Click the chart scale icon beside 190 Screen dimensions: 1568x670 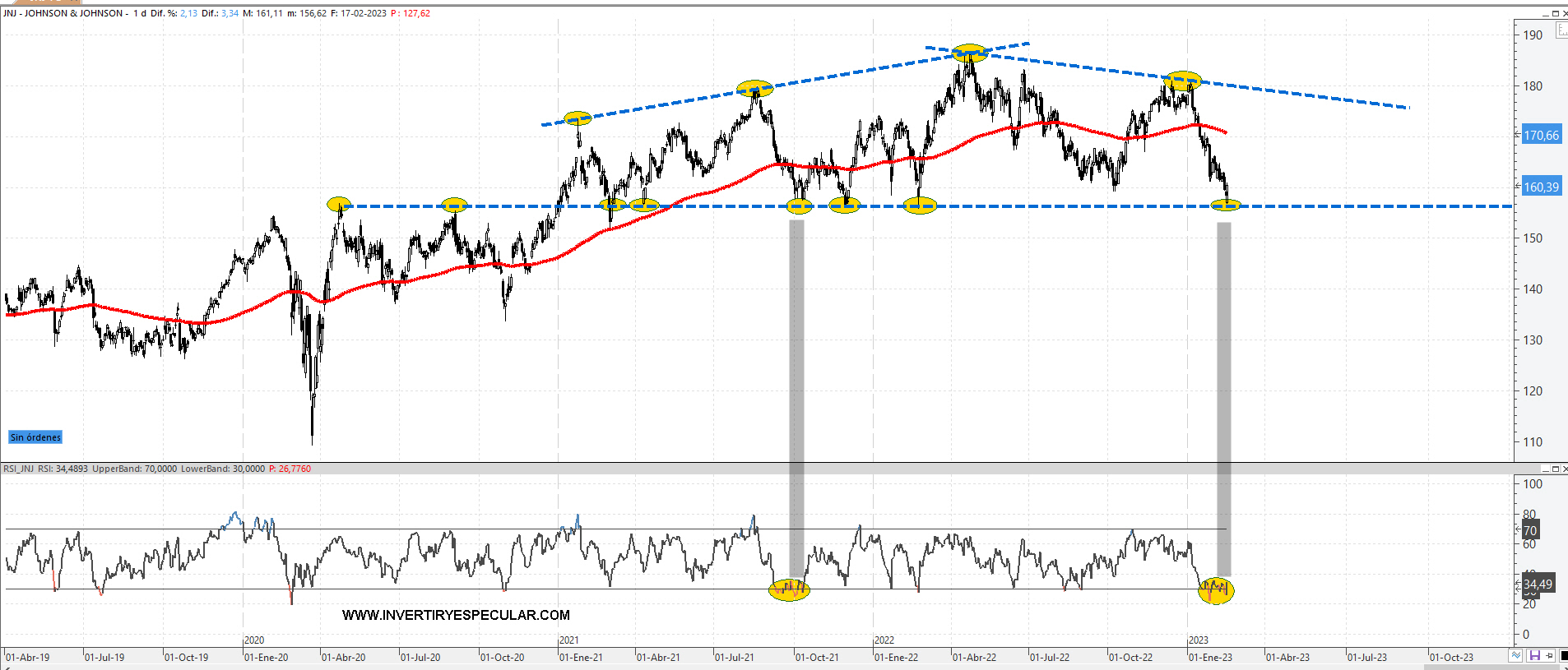[1561, 30]
